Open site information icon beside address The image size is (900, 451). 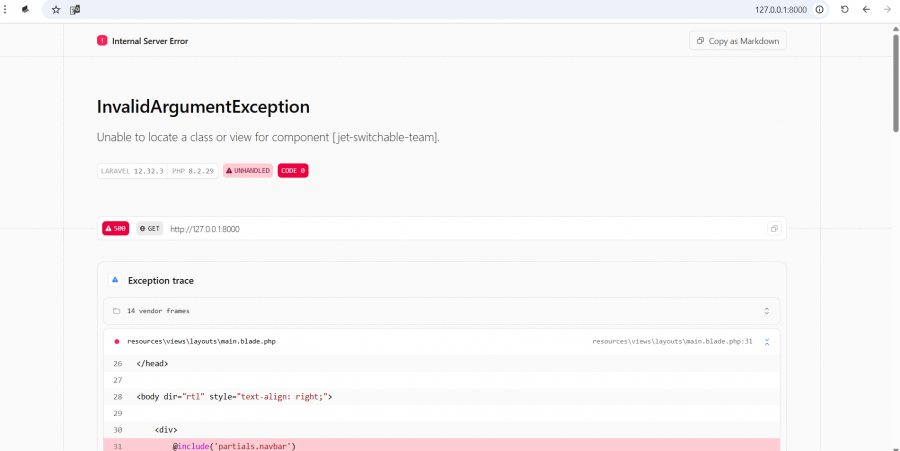[x=820, y=9]
